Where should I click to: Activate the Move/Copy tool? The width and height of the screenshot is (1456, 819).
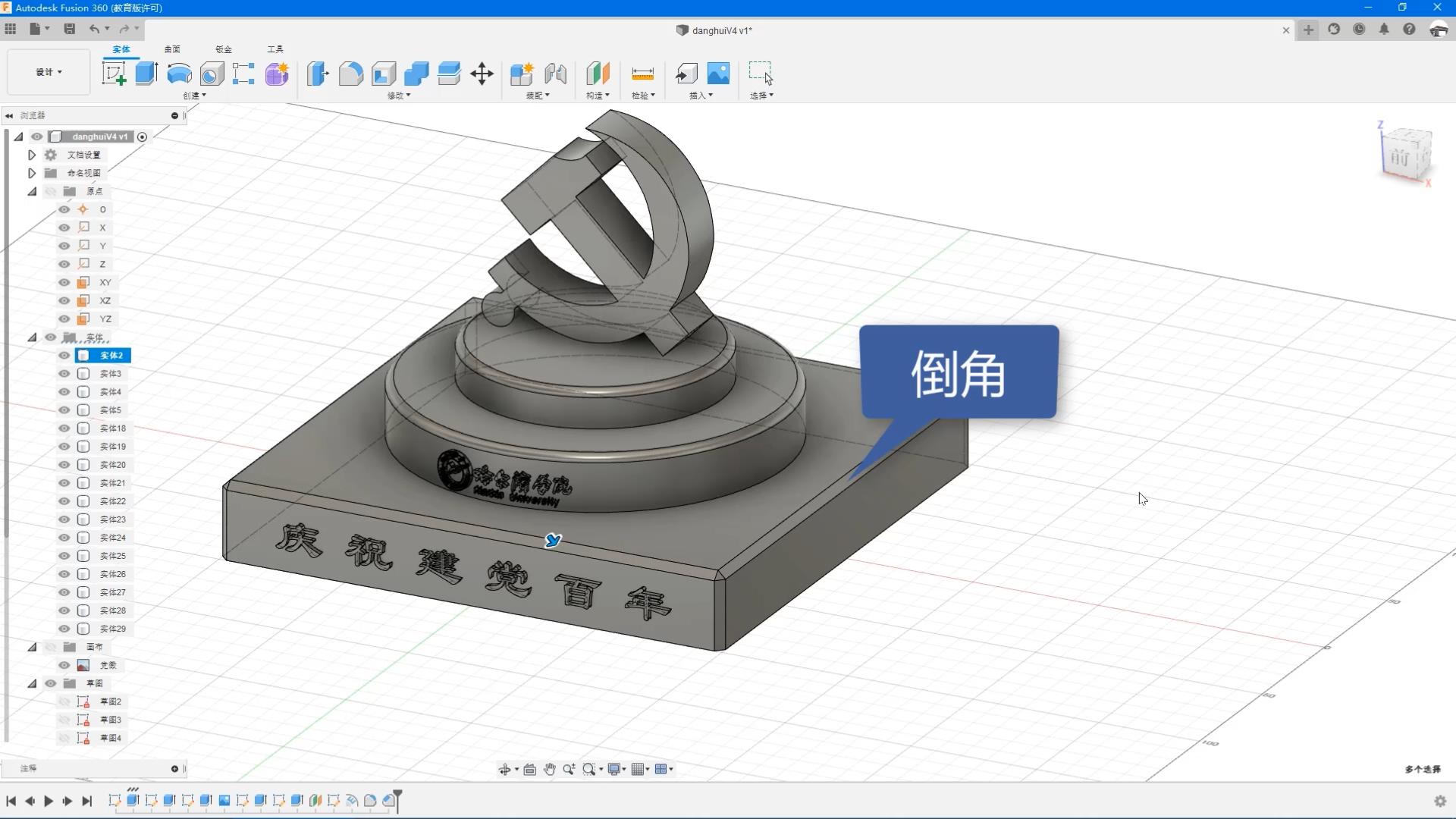[x=482, y=74]
